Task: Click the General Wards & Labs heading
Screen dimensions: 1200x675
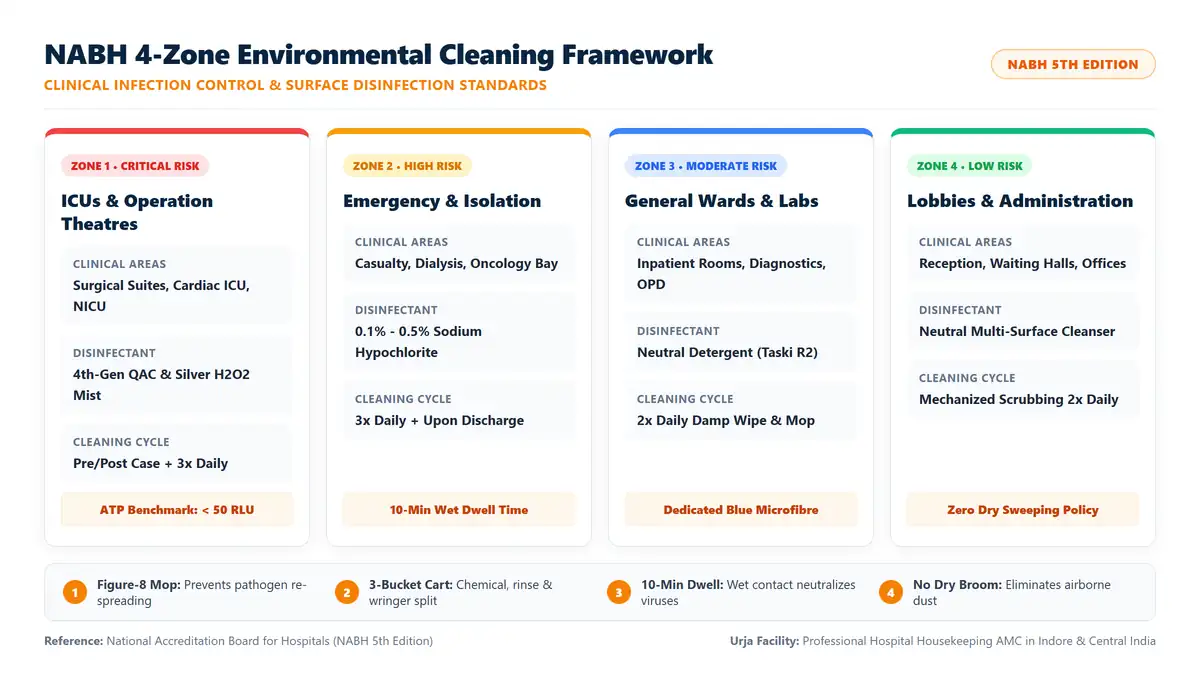Action: 722,201
